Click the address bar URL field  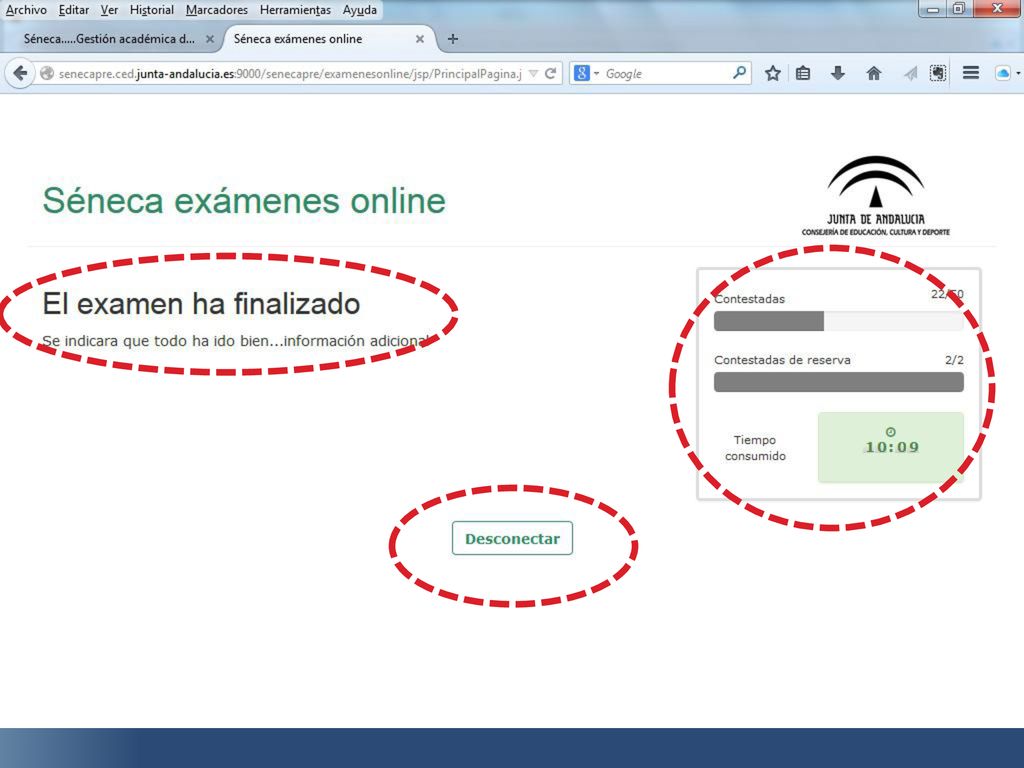coord(290,73)
